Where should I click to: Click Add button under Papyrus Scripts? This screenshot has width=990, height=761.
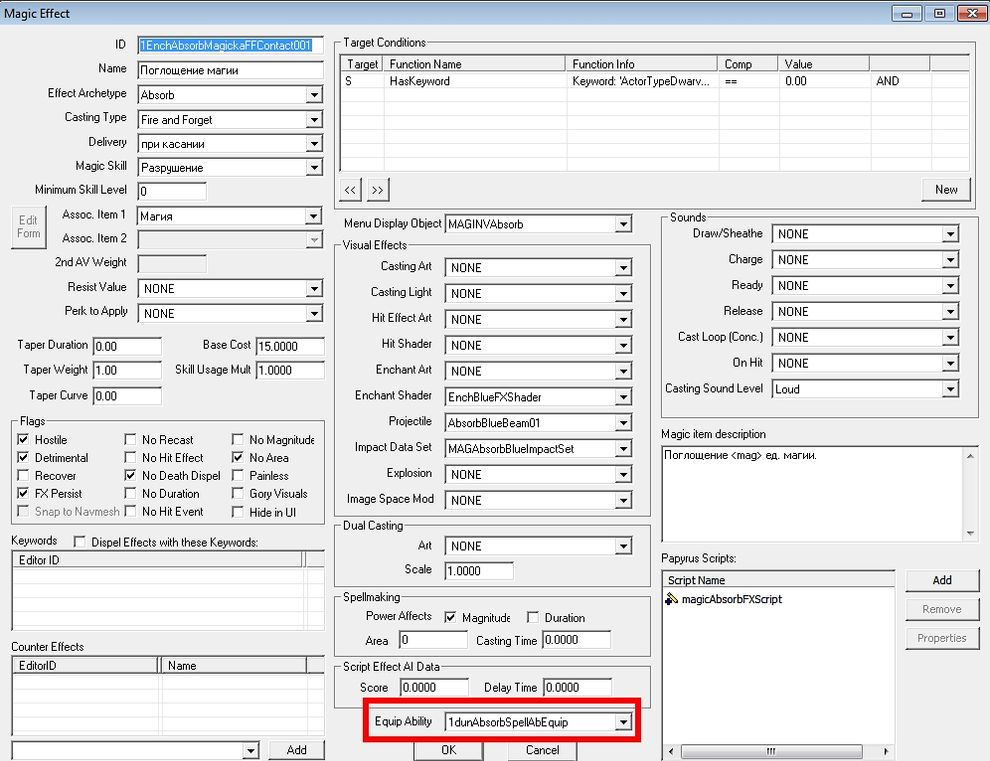942,580
